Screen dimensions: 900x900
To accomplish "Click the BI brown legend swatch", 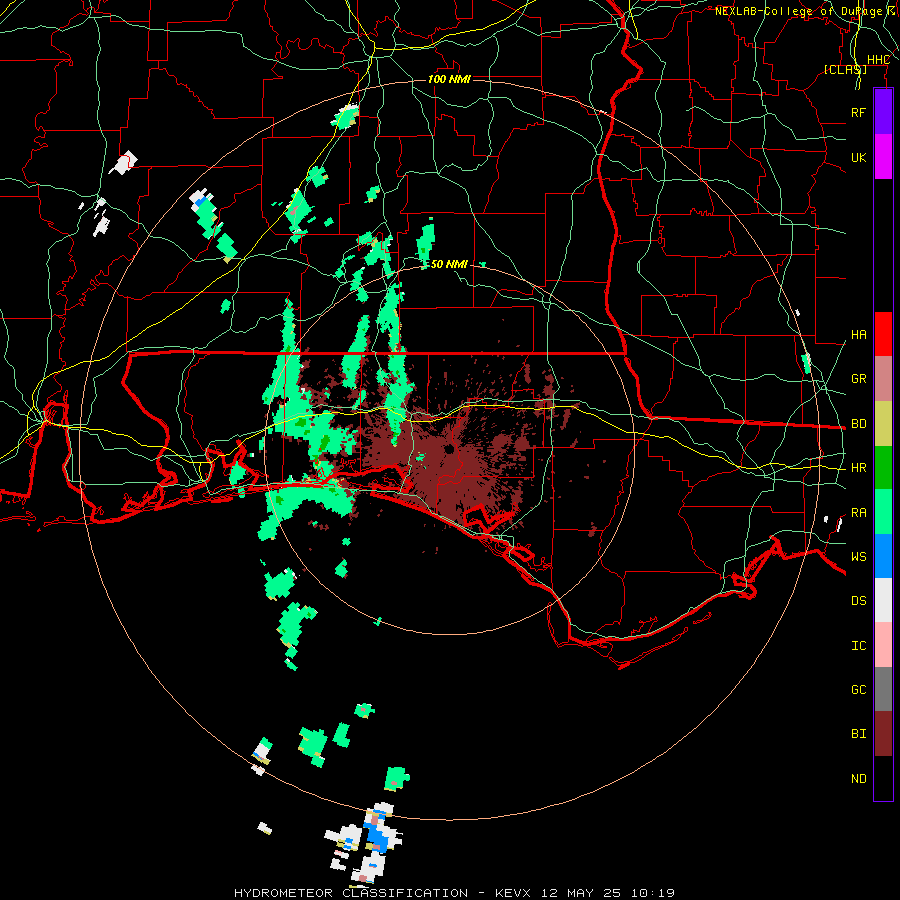I will [883, 734].
